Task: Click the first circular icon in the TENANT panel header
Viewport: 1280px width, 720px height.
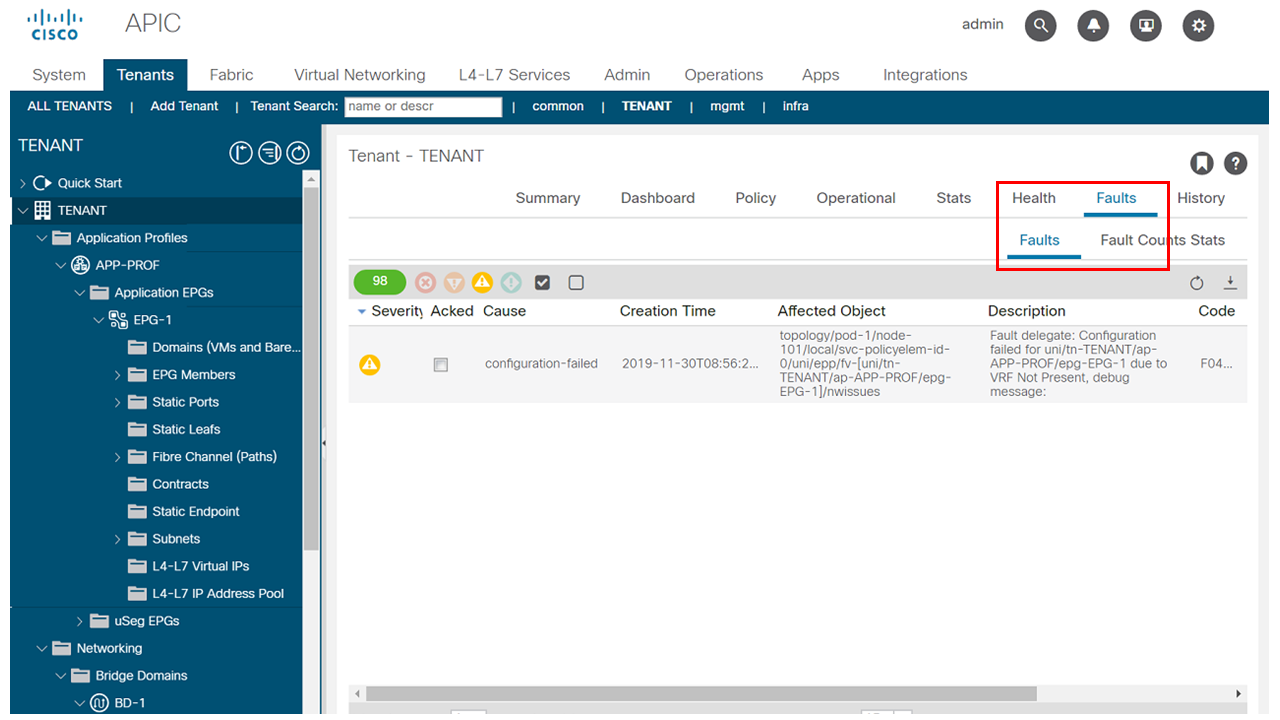Action: (x=241, y=153)
